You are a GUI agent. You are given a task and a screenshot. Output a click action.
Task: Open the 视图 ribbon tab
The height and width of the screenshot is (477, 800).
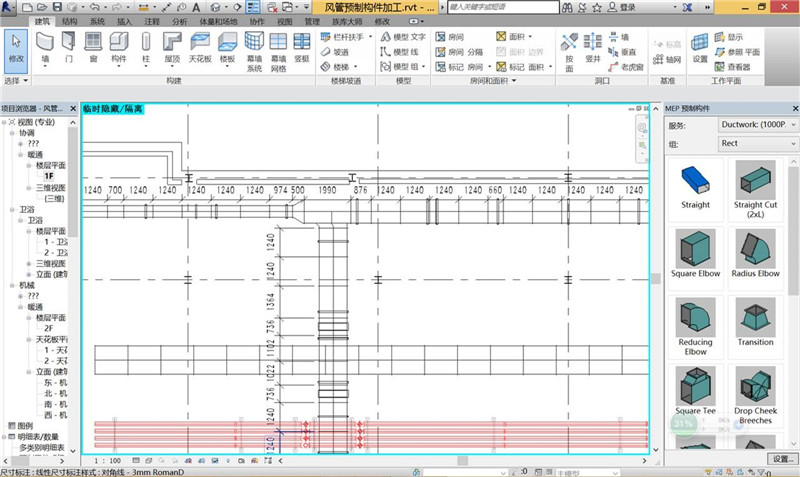(x=285, y=20)
